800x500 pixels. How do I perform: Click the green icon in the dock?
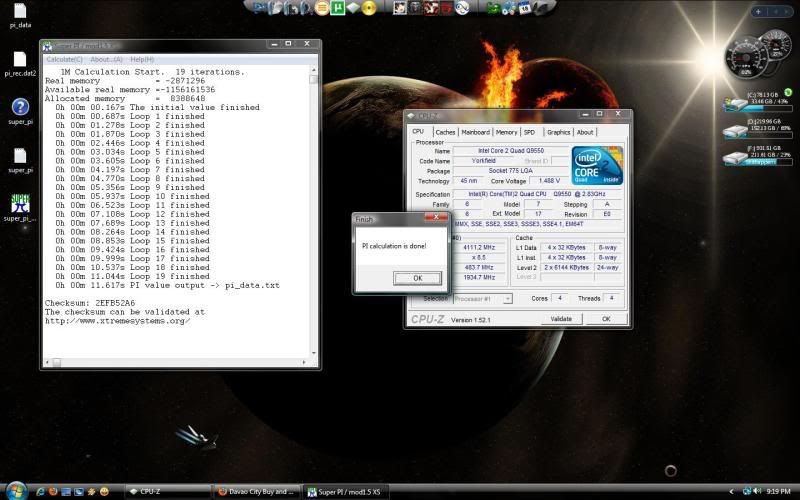[x=493, y=8]
